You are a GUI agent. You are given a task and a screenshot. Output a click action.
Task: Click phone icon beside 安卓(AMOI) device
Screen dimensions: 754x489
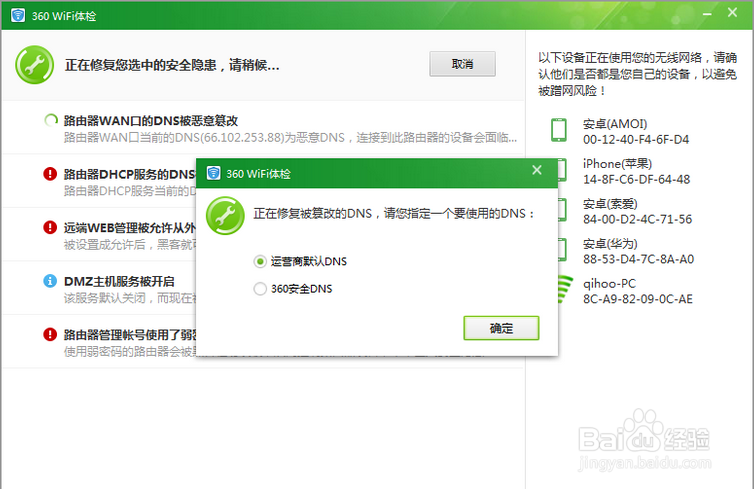(559, 130)
